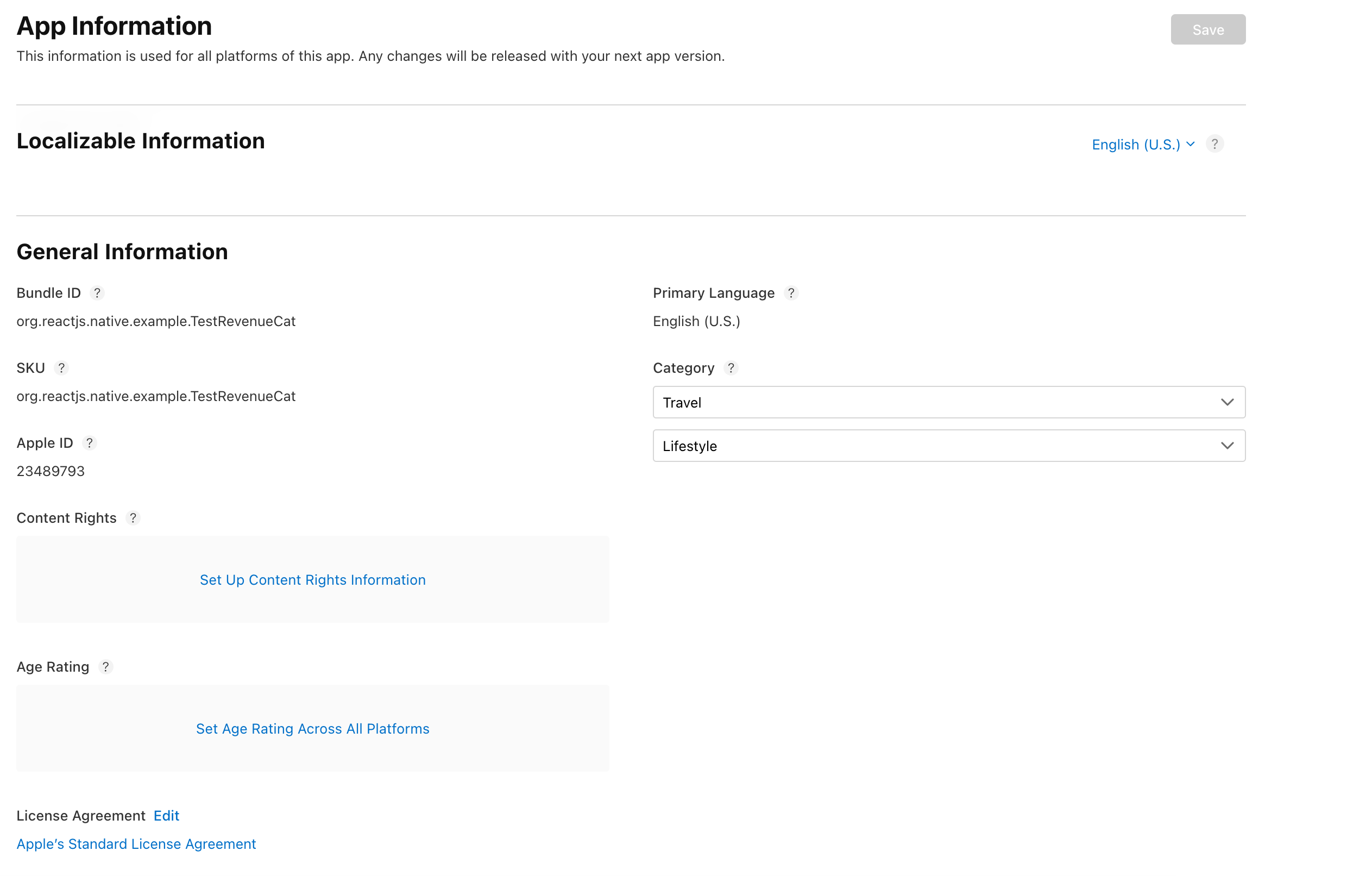Show Age Rating help tooltip
The height and width of the screenshot is (876, 1372).
coord(105,667)
